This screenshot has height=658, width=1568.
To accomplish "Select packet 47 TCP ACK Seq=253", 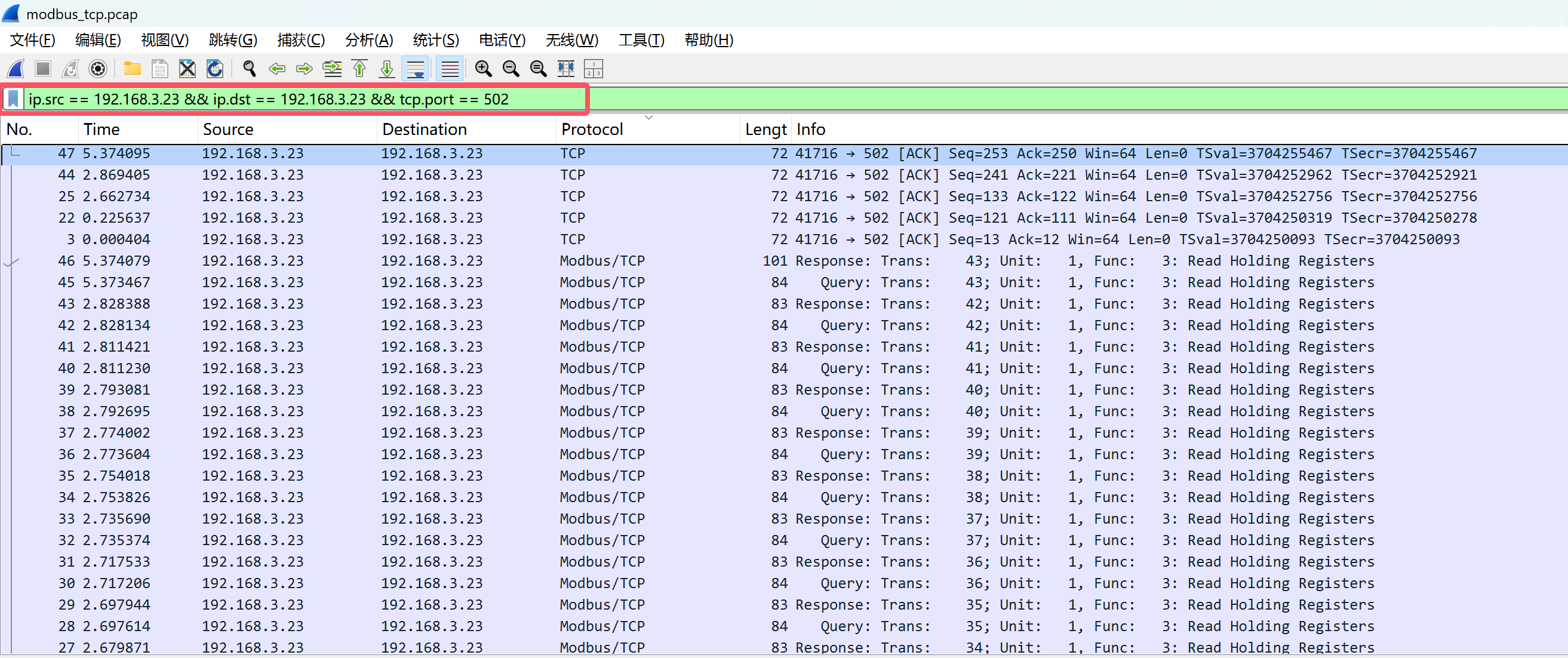I will [784, 154].
